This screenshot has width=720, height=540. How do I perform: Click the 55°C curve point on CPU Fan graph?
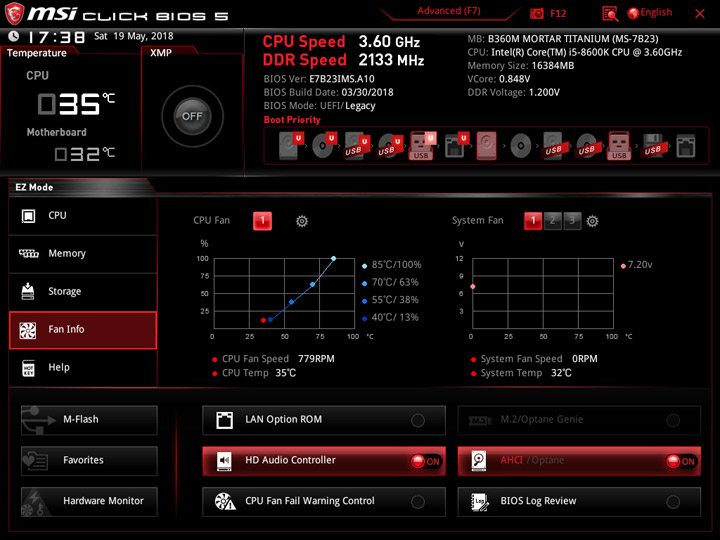pyautogui.click(x=292, y=302)
